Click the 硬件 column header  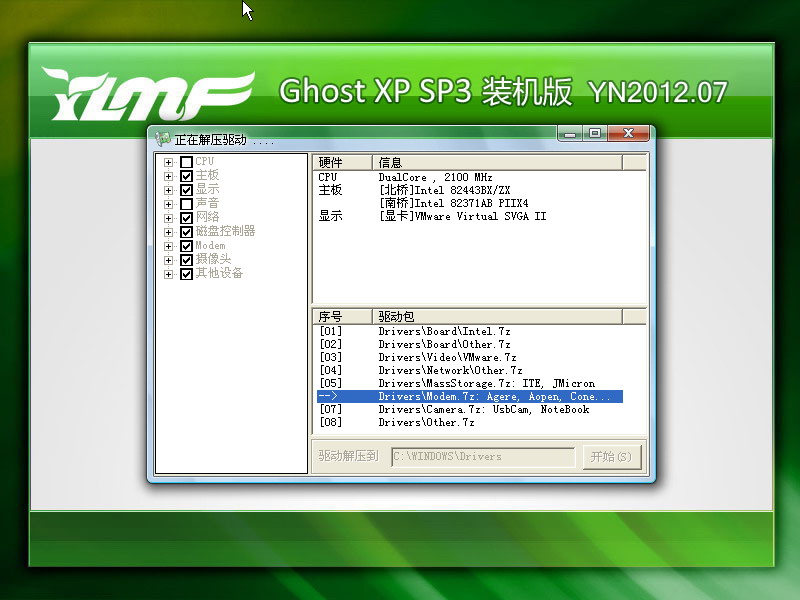(342, 163)
